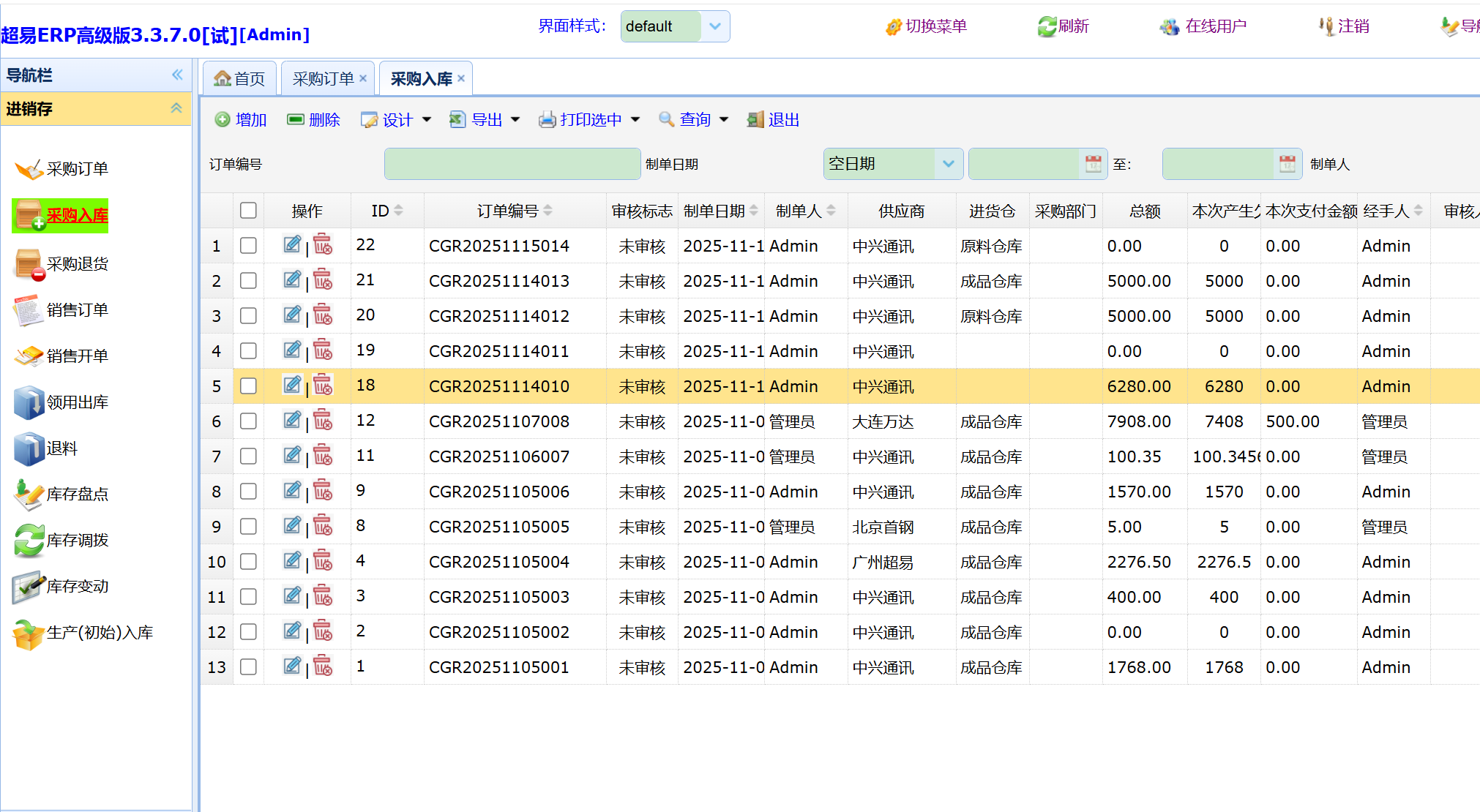Click the 刷新 refresh icon in header
This screenshot has width=1480, height=812.
coord(1047,27)
